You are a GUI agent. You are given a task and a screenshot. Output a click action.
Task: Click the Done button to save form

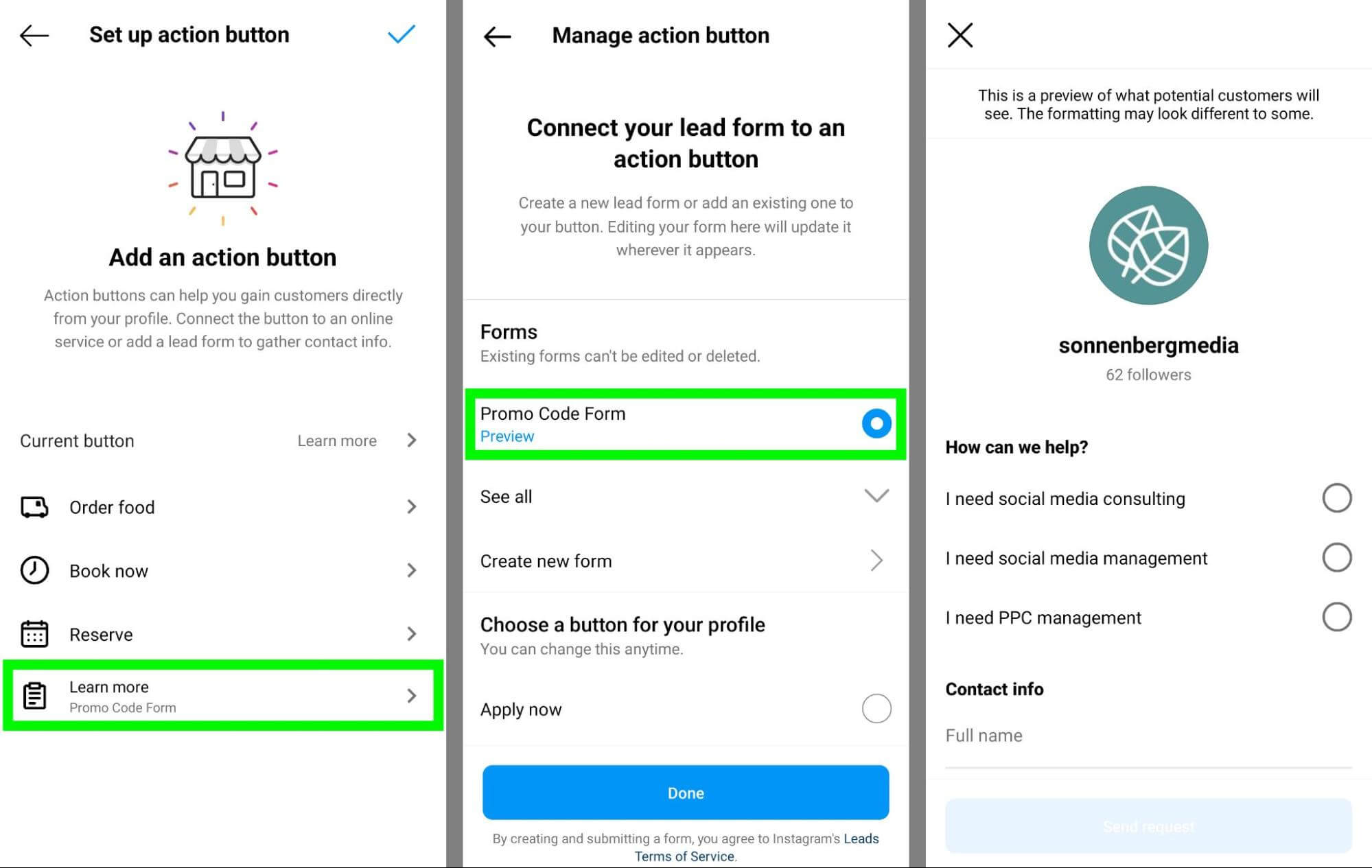pyautogui.click(x=686, y=792)
